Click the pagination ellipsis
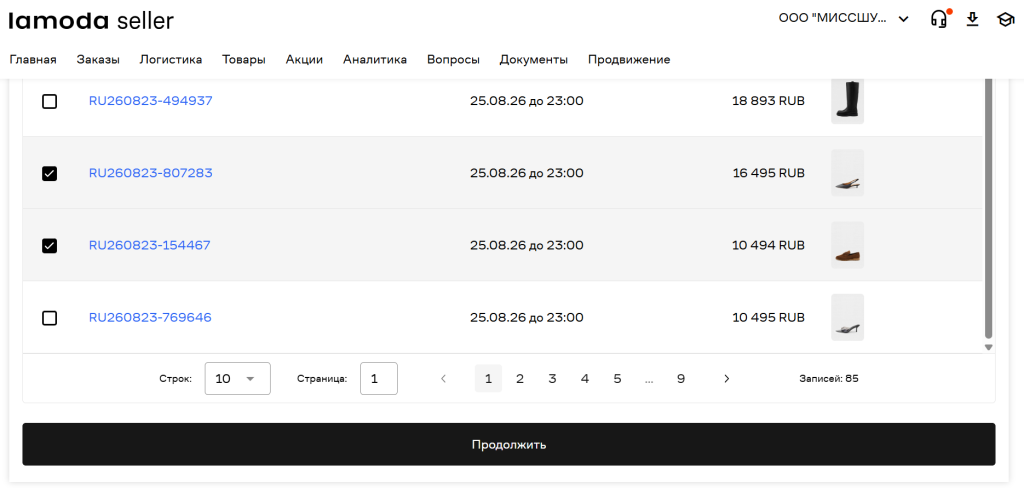The image size is (1024, 488). [648, 380]
